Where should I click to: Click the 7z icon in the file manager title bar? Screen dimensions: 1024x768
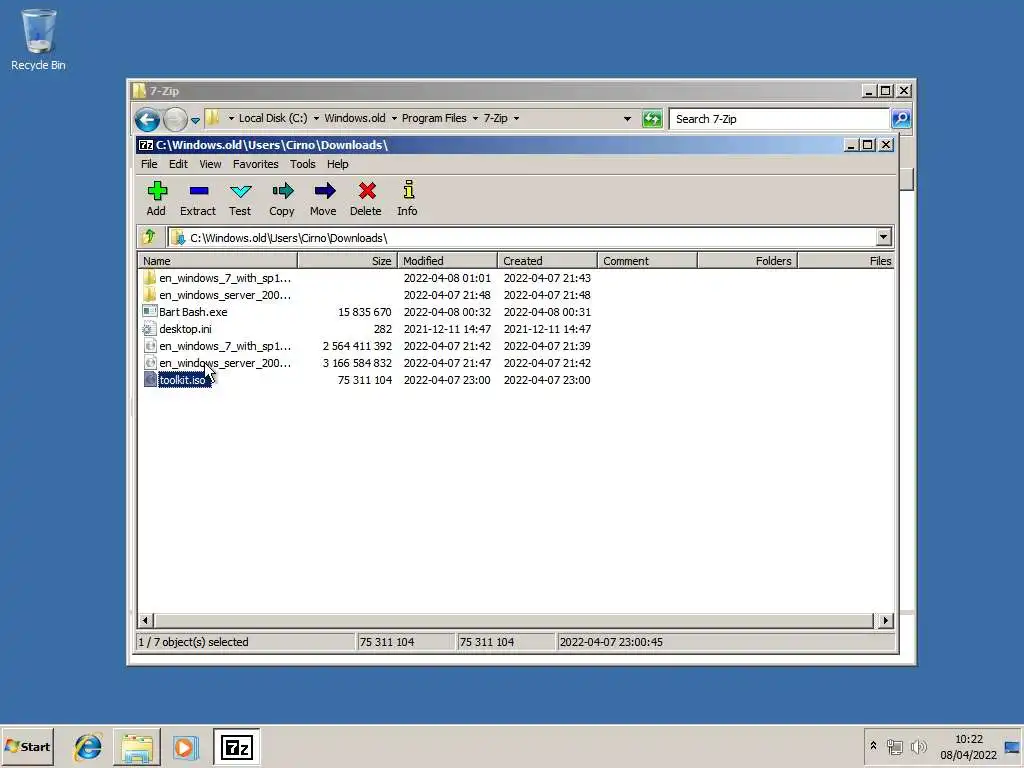coord(146,145)
